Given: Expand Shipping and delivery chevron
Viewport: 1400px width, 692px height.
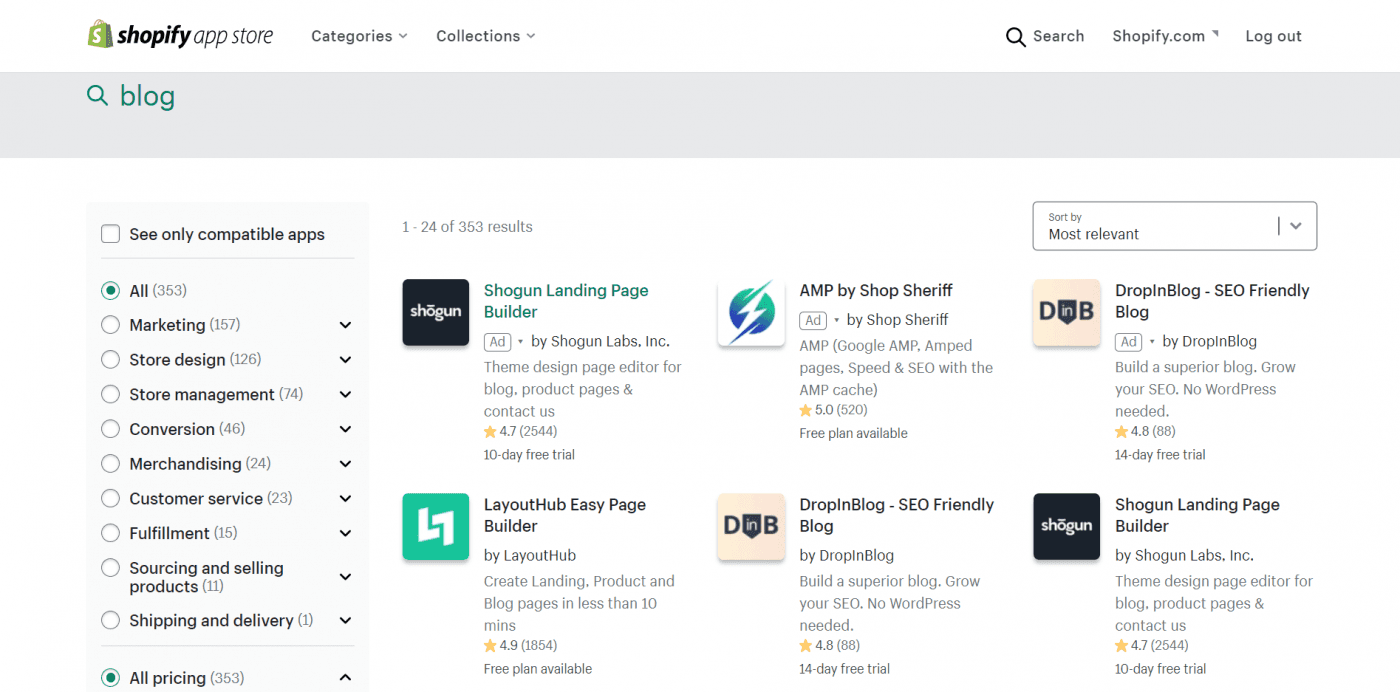Looking at the screenshot, I should click(345, 621).
